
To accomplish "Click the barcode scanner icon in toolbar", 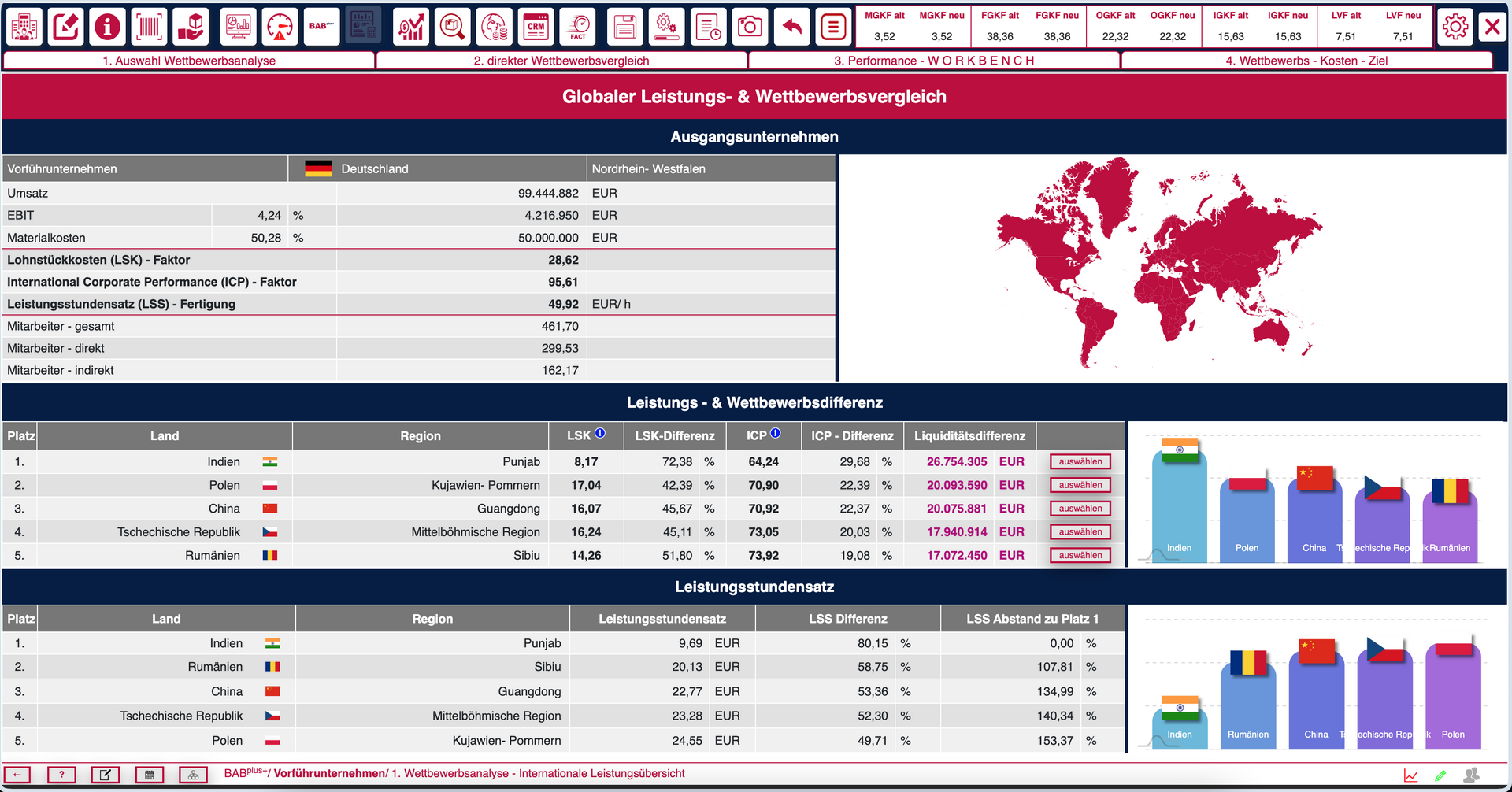I will click(149, 28).
